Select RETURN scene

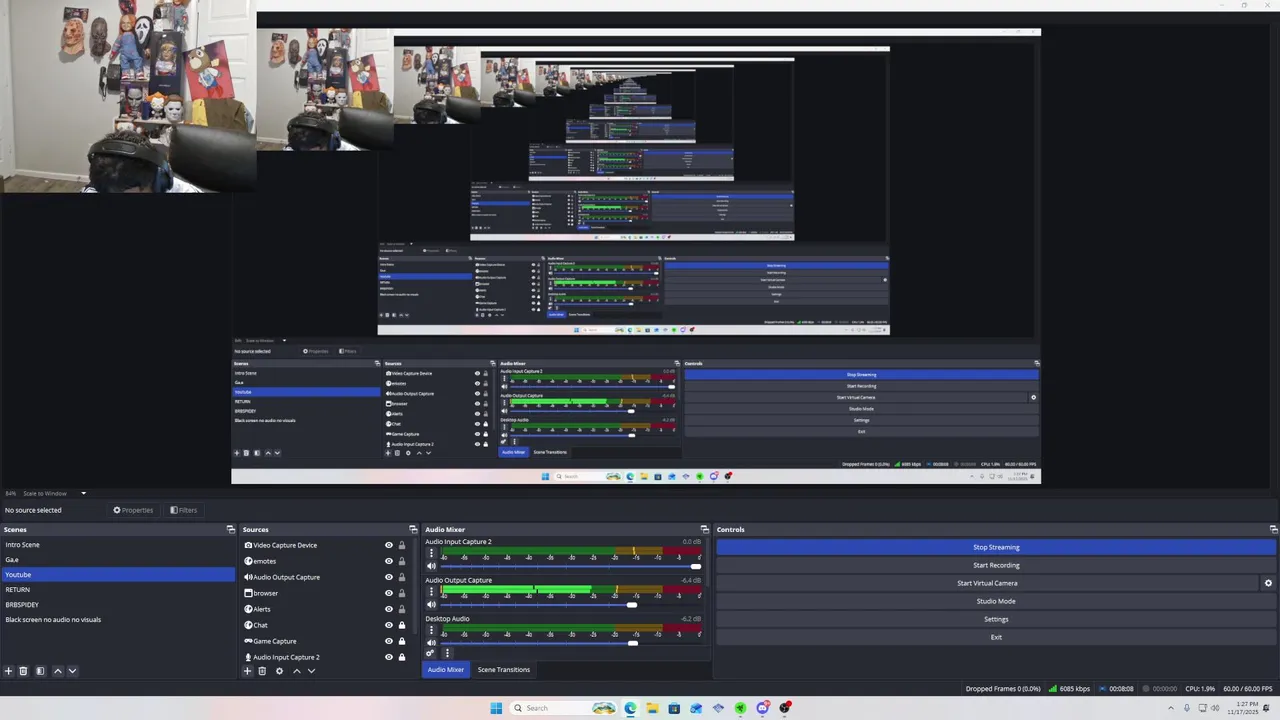[x=118, y=590]
